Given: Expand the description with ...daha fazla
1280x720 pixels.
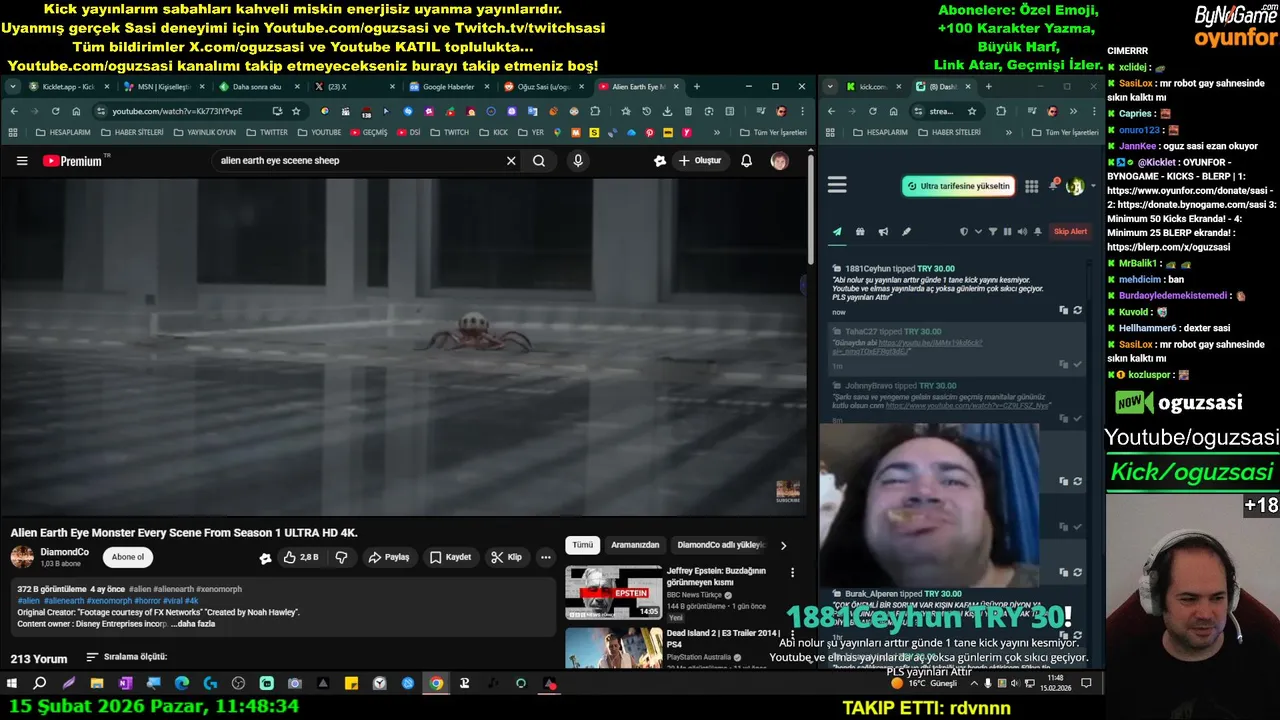Looking at the screenshot, I should pos(193,624).
